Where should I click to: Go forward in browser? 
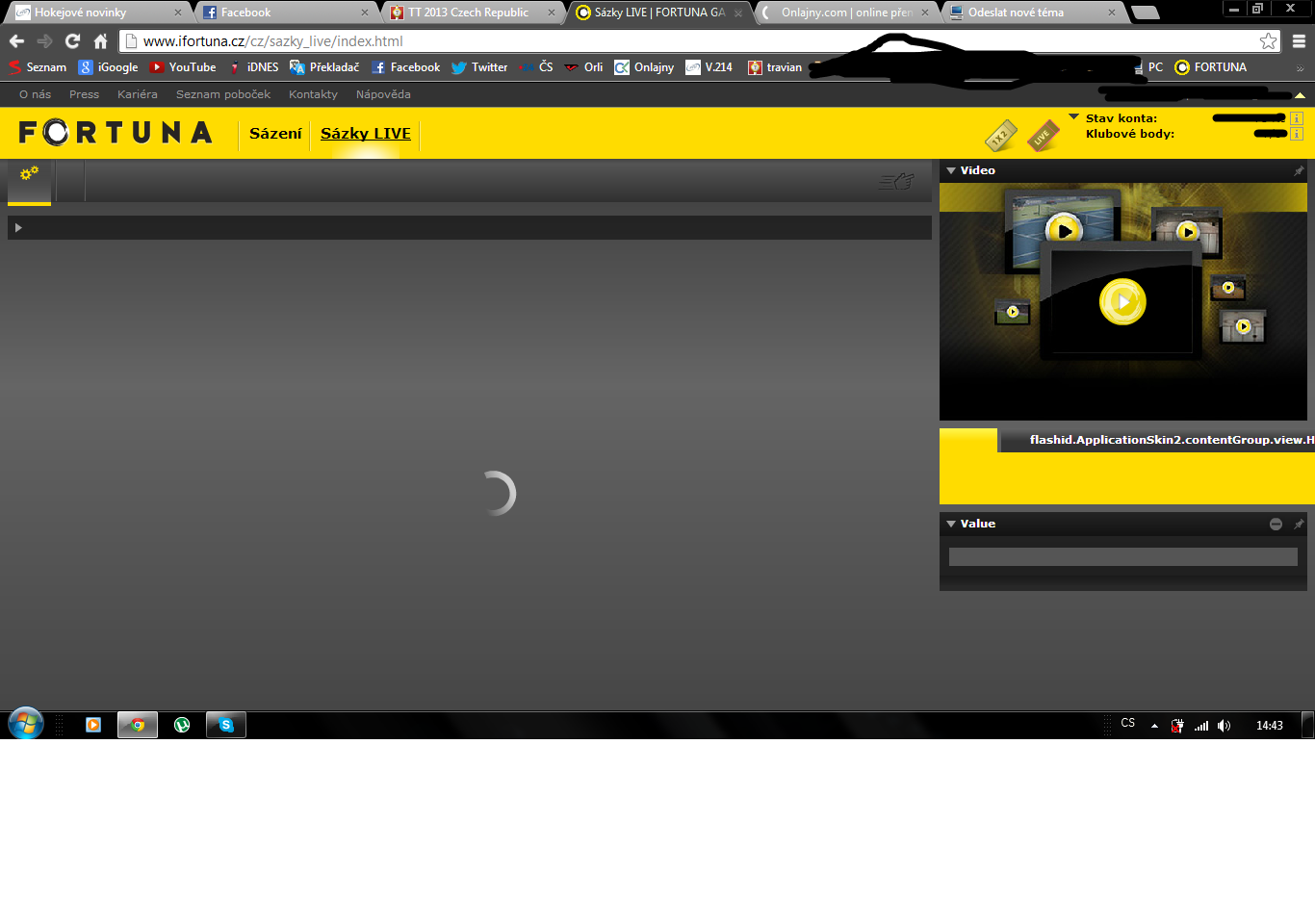44,41
